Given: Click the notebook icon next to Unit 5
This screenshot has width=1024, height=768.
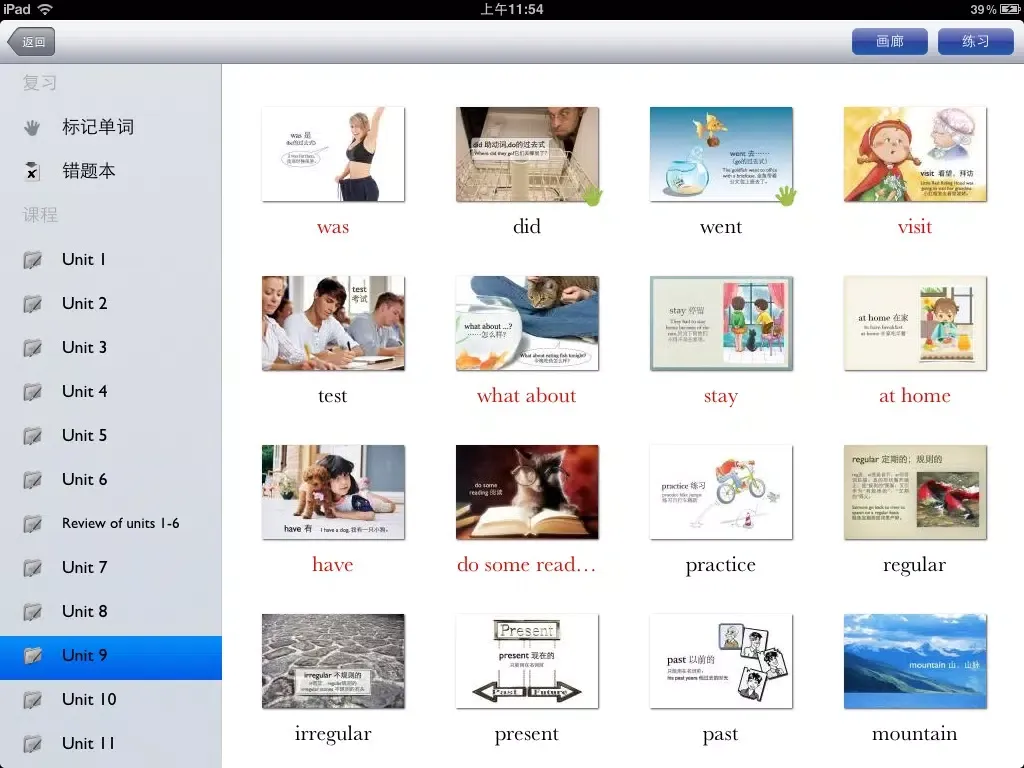Looking at the screenshot, I should (32, 436).
